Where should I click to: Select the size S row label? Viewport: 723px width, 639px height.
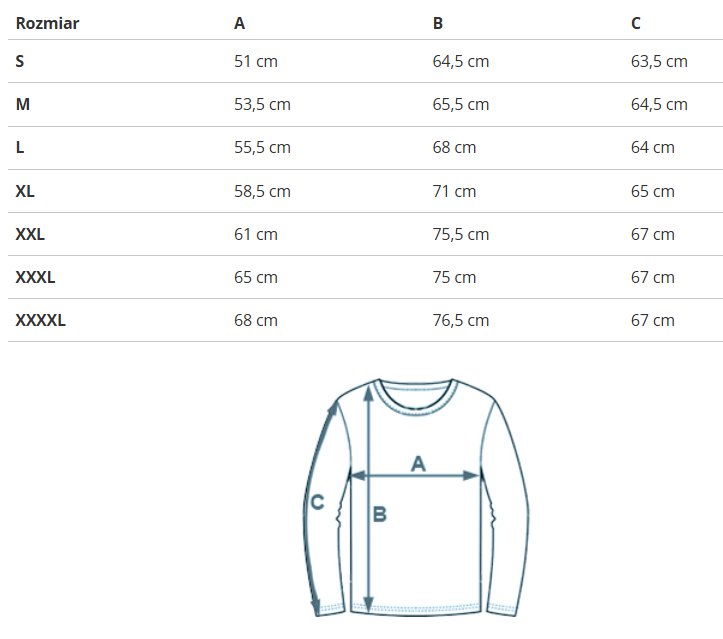[20, 61]
